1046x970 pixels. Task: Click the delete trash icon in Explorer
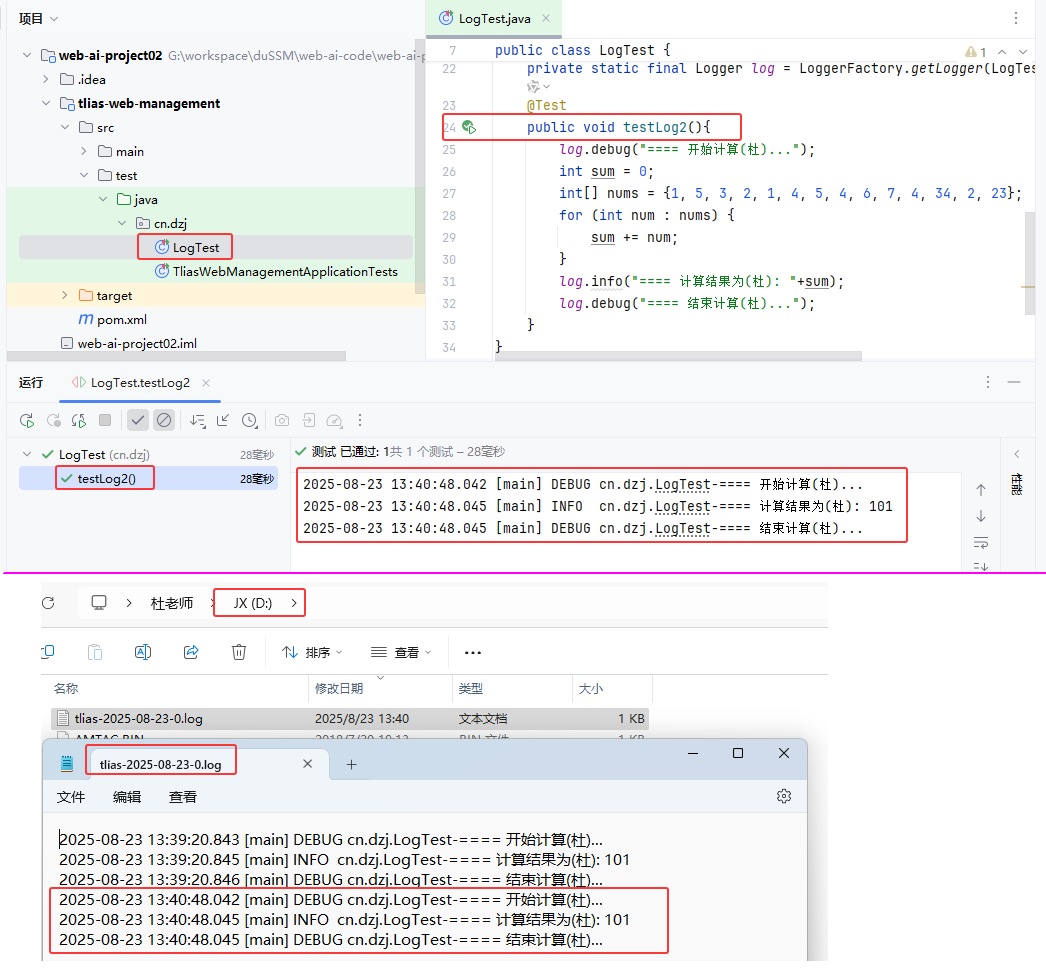pyautogui.click(x=239, y=652)
